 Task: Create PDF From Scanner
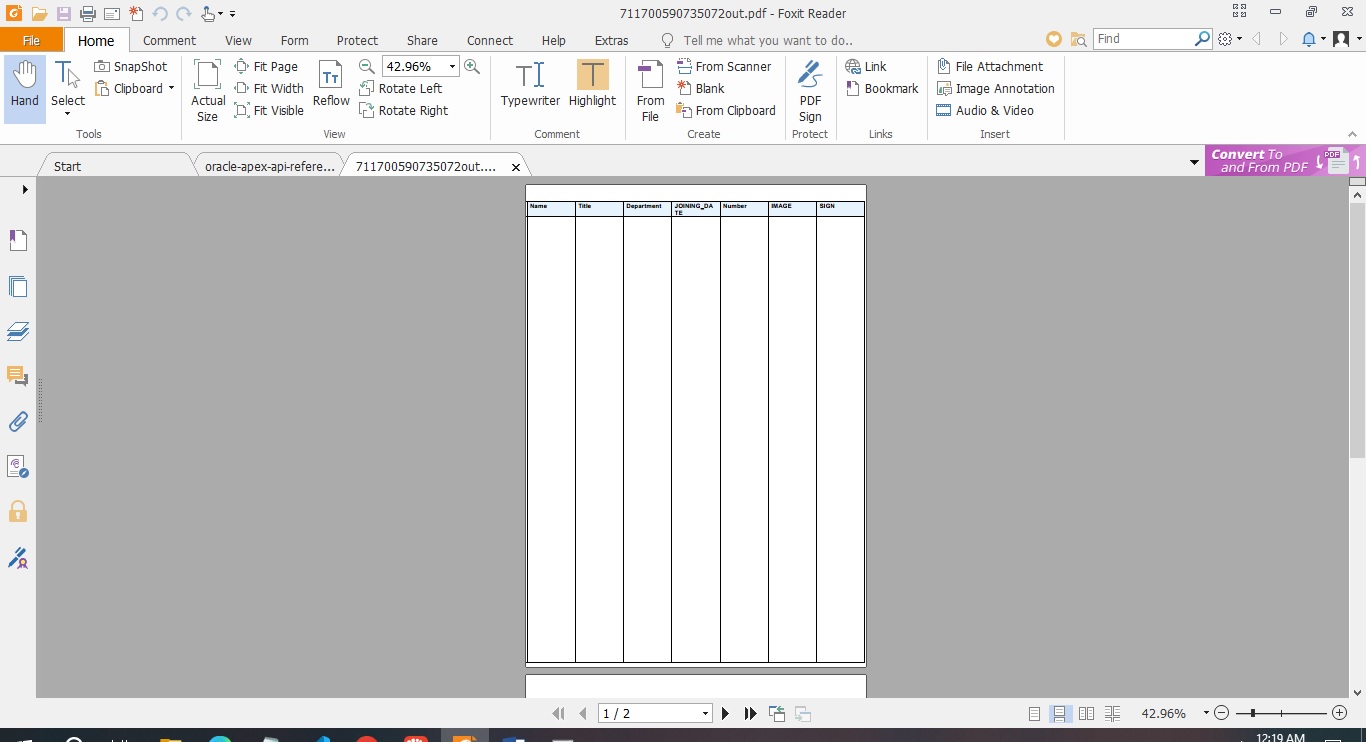tap(724, 67)
